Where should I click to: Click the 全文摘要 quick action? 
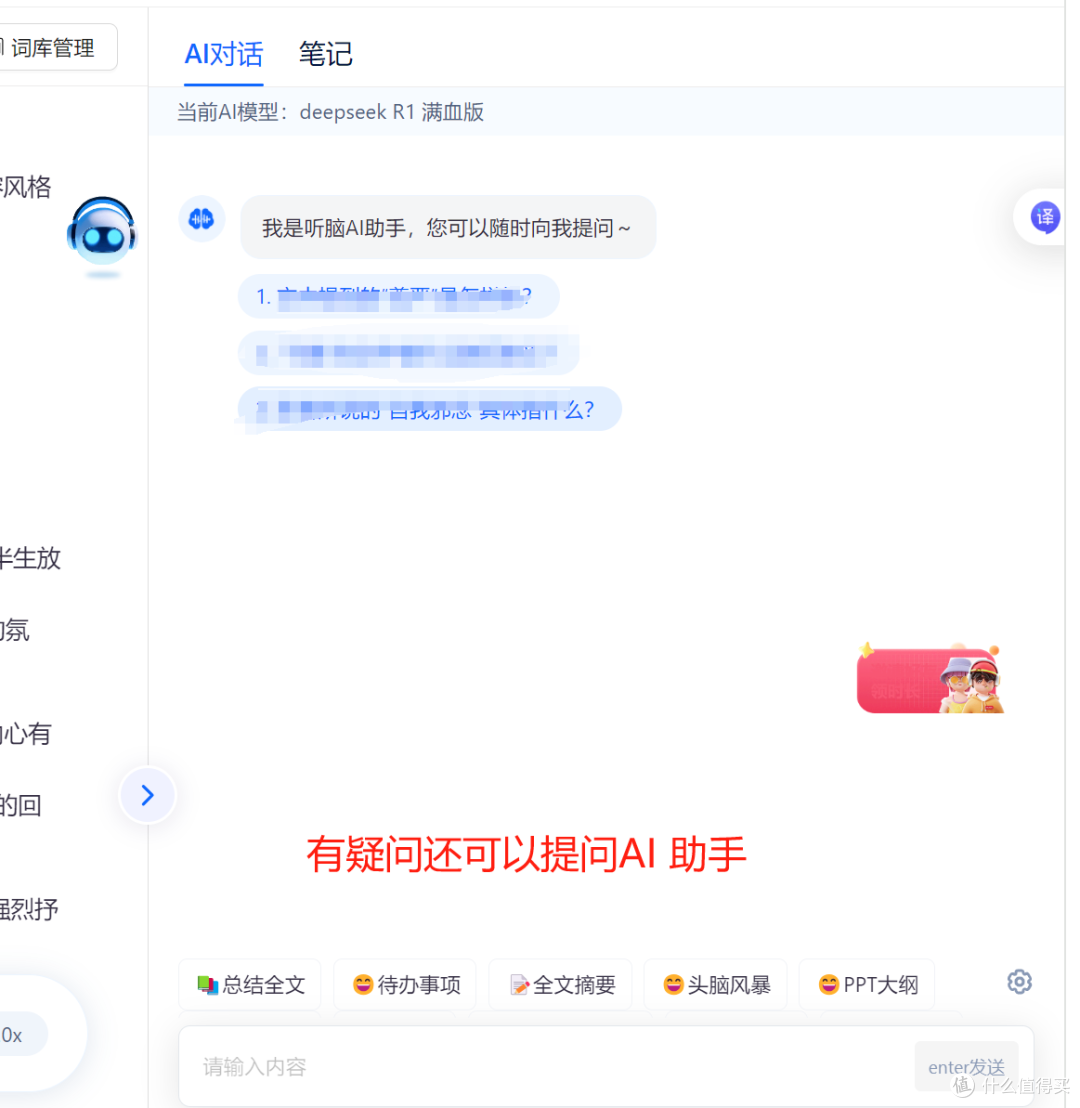pyautogui.click(x=560, y=984)
